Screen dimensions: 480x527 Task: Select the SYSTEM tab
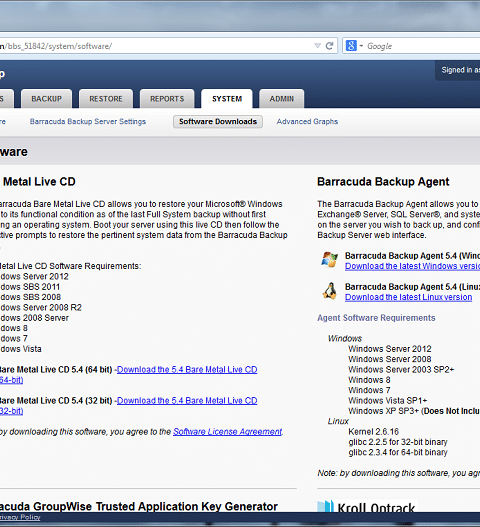tap(227, 99)
